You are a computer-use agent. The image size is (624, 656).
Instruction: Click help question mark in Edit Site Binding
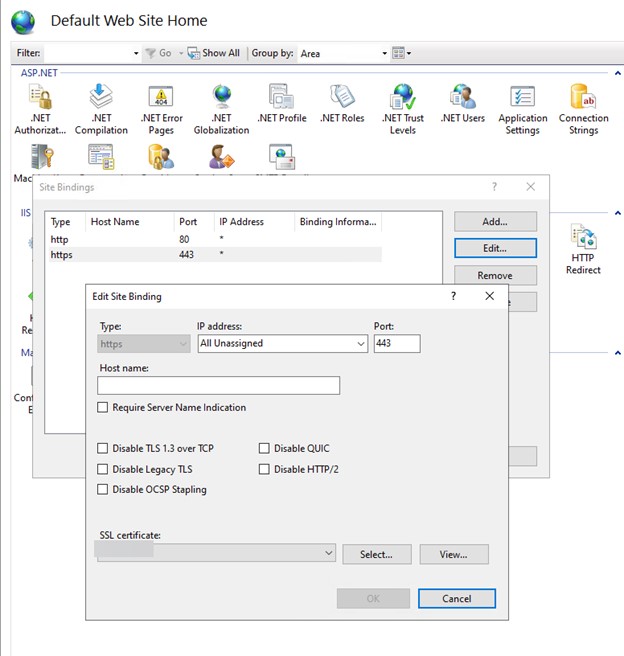(453, 296)
